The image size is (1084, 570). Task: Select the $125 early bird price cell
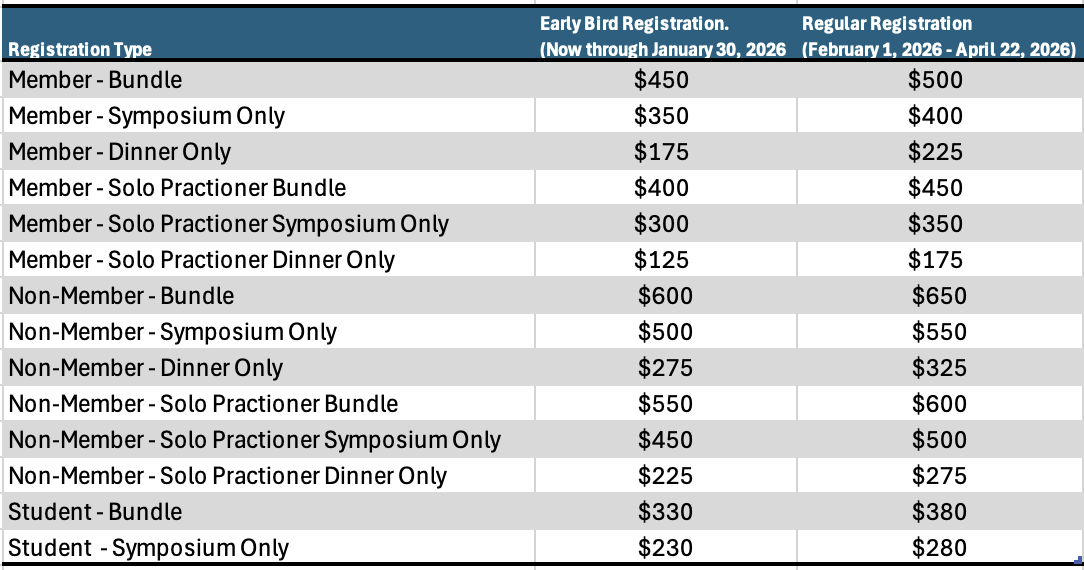coord(662,260)
